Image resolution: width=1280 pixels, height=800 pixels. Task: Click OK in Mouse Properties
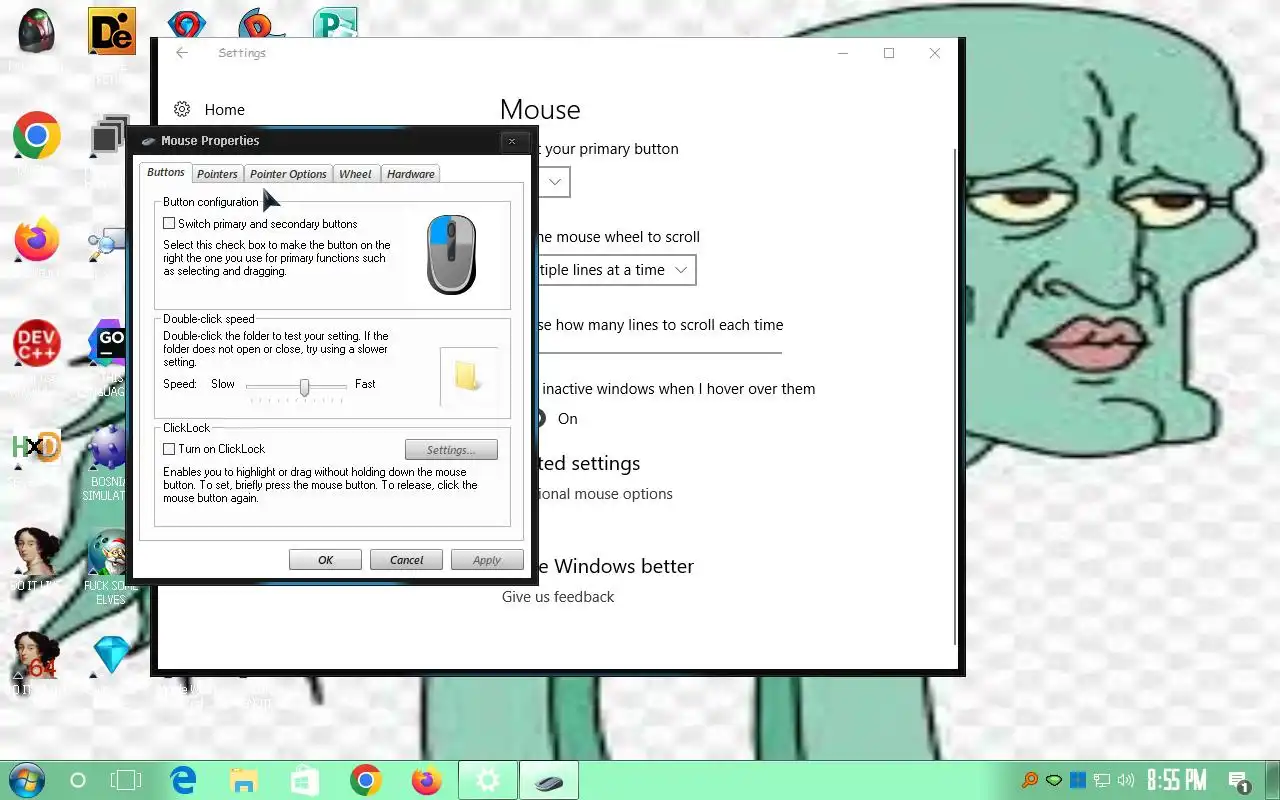[325, 560]
